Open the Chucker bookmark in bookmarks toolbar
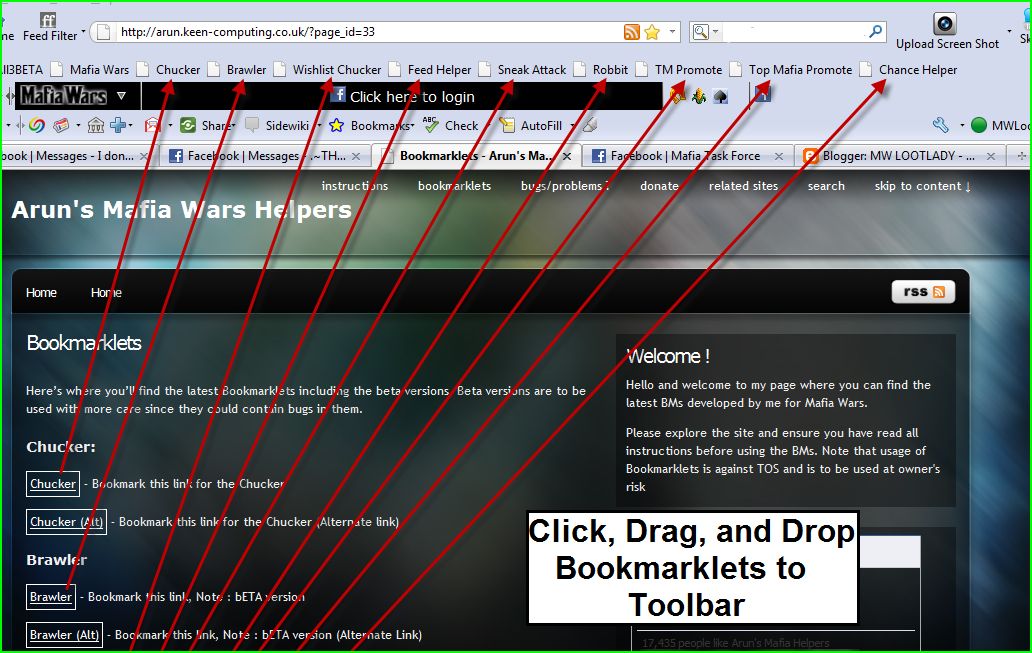Viewport: 1032px width, 653px height. tap(169, 69)
